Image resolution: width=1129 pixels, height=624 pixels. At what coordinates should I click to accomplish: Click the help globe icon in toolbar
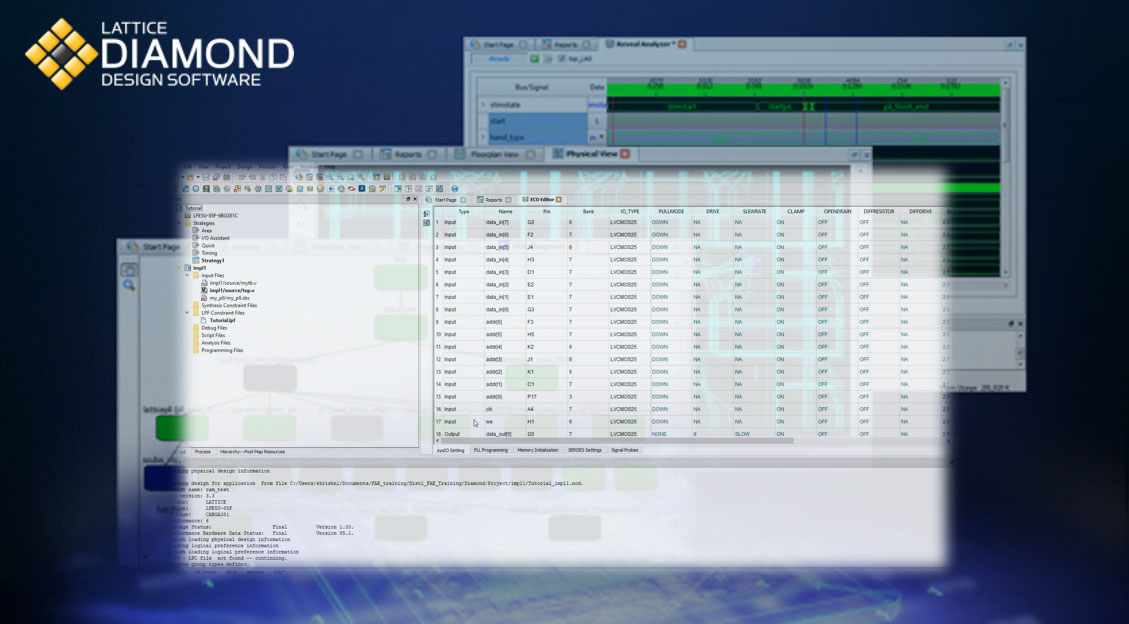point(455,188)
